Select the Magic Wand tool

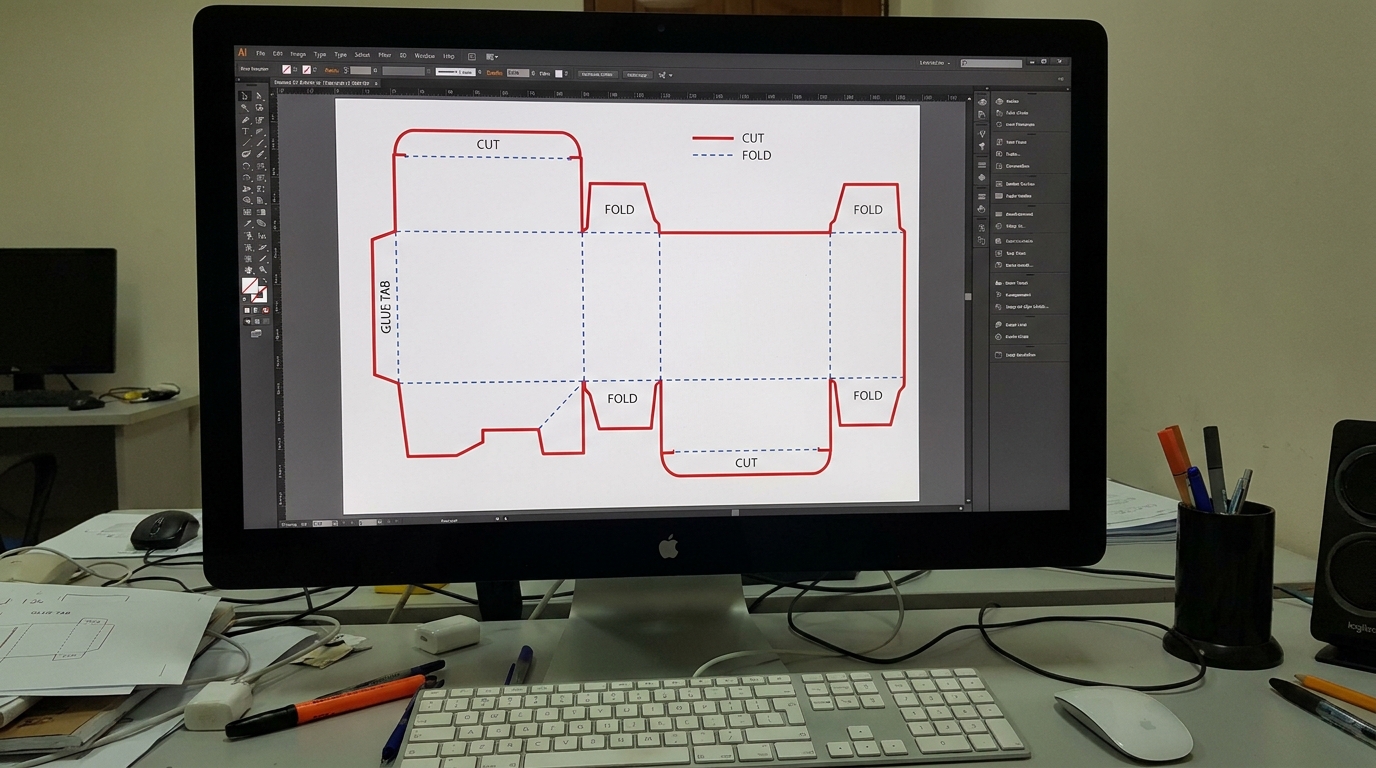246,107
